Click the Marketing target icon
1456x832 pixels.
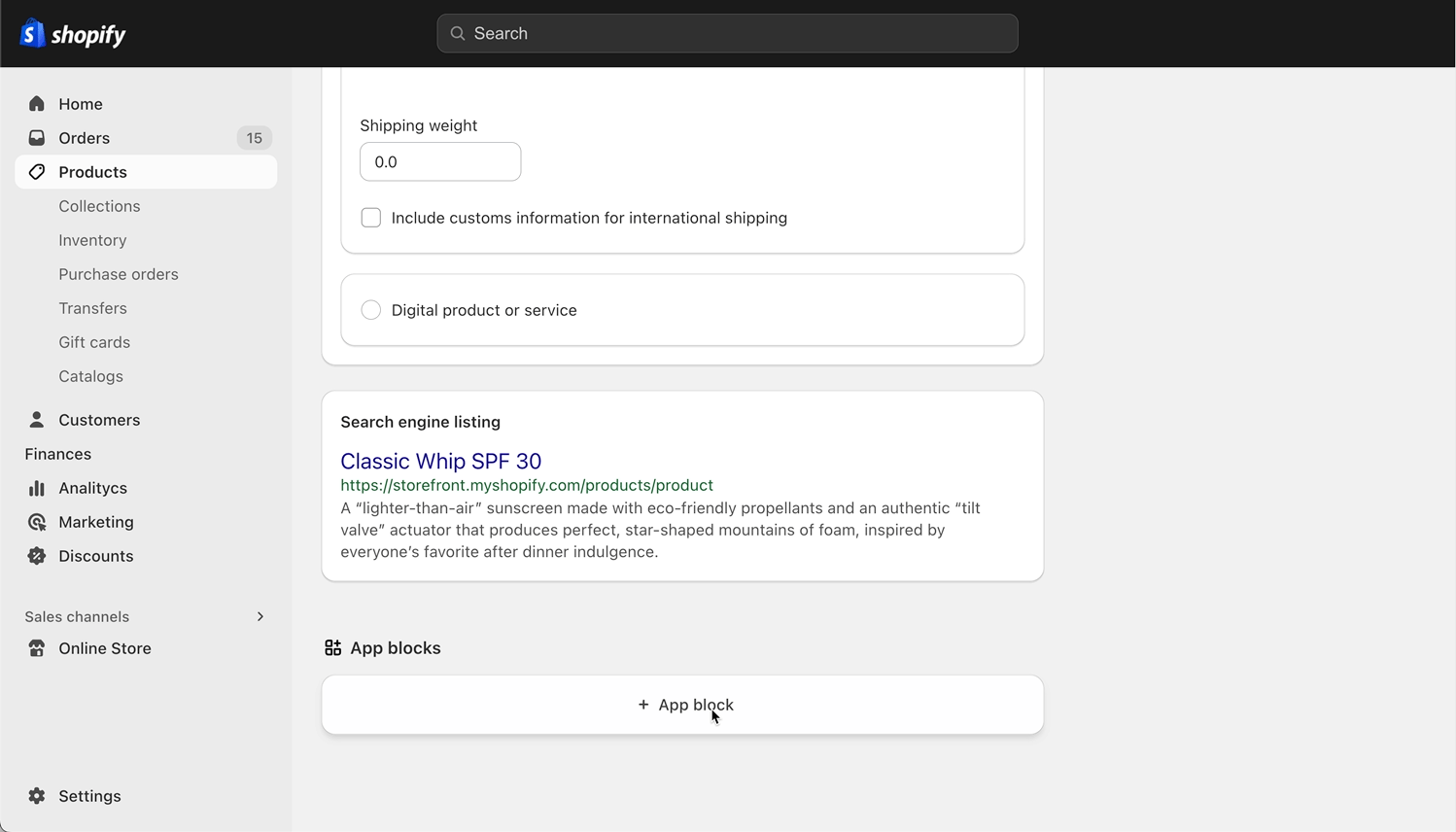click(37, 522)
